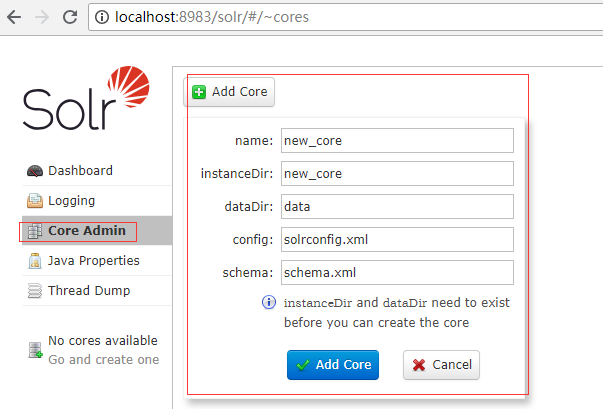Click the 'instanceDir:' label

pos(237,174)
